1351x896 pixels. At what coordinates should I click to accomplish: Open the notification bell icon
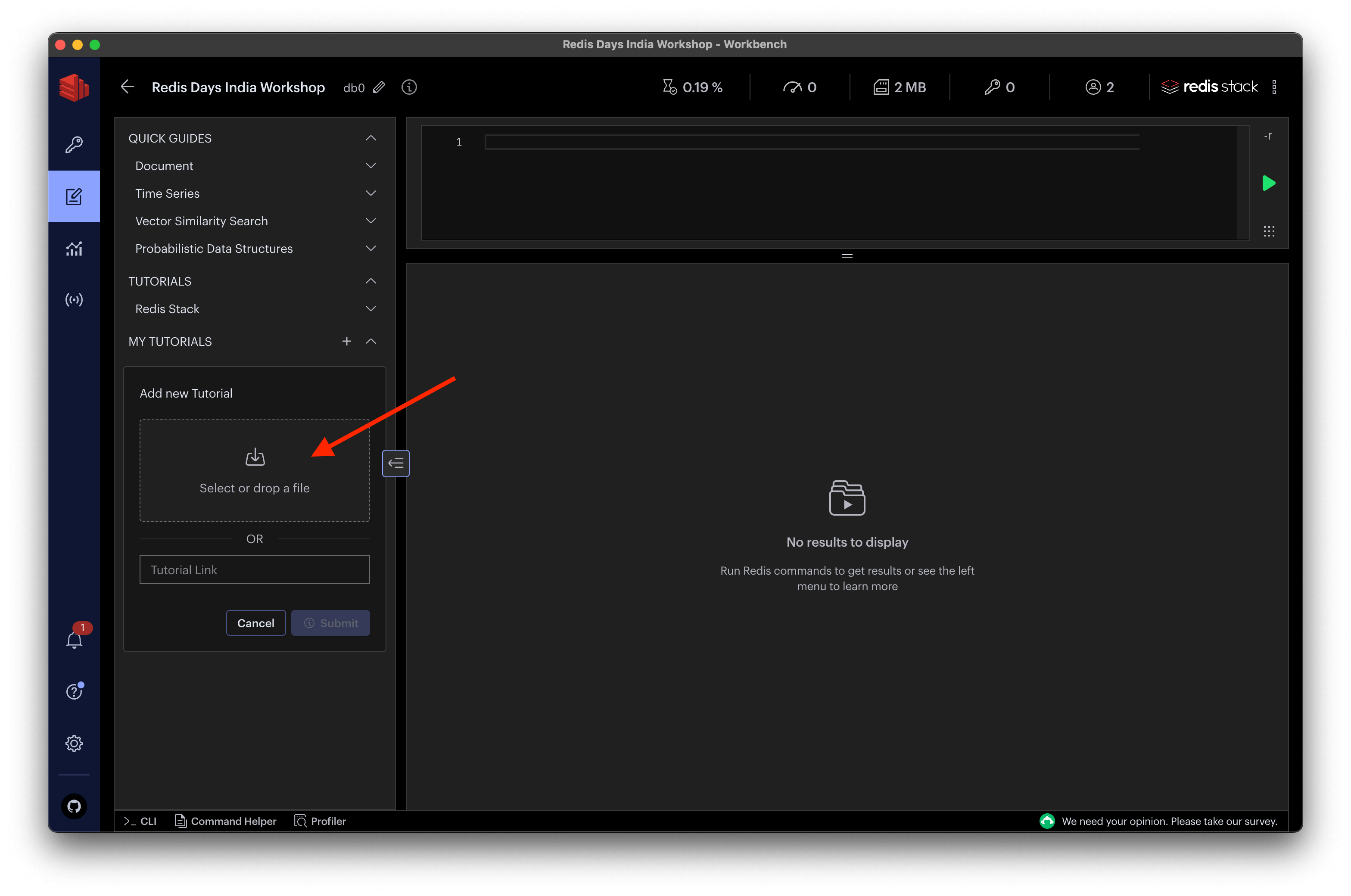click(74, 640)
